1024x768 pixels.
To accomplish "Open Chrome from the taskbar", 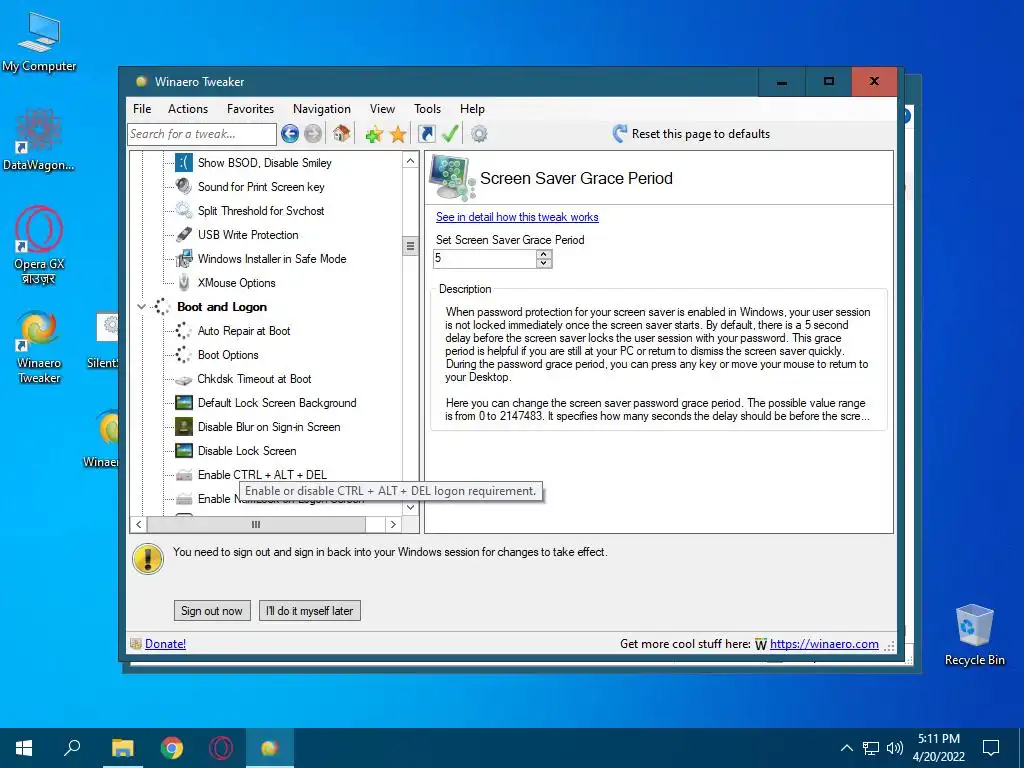I will (172, 748).
